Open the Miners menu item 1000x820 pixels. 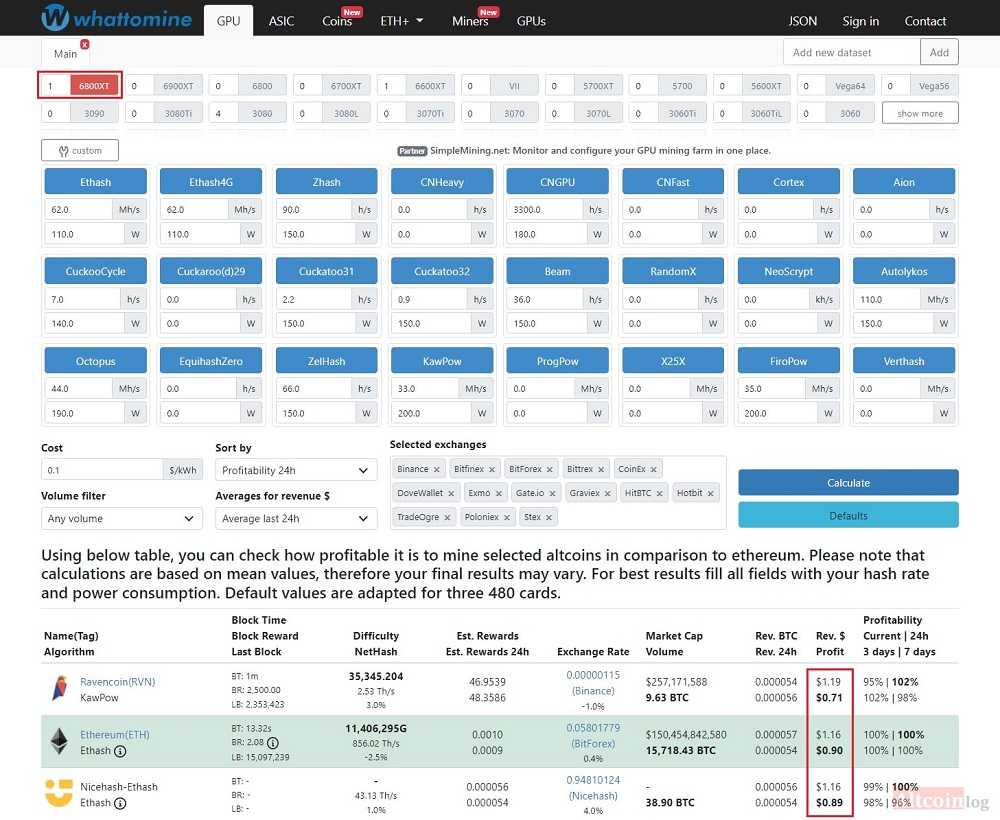pyautogui.click(x=470, y=21)
